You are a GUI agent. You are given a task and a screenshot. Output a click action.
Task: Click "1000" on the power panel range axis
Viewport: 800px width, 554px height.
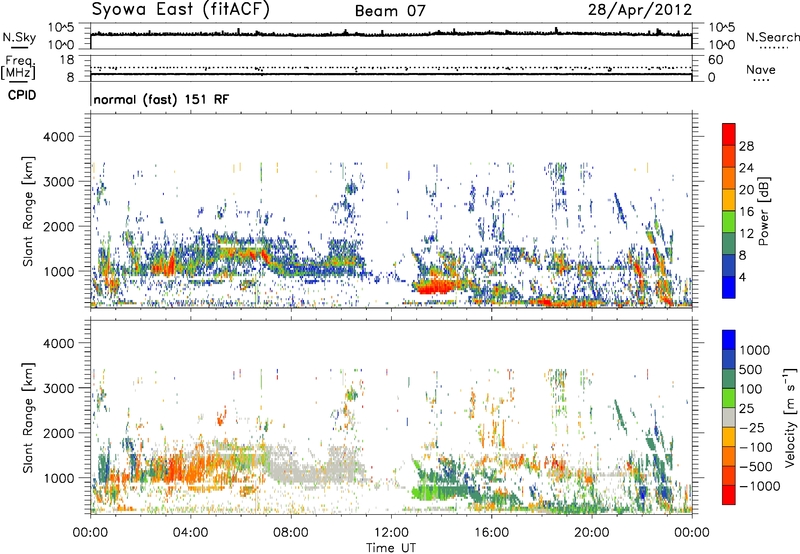[x=58, y=271]
